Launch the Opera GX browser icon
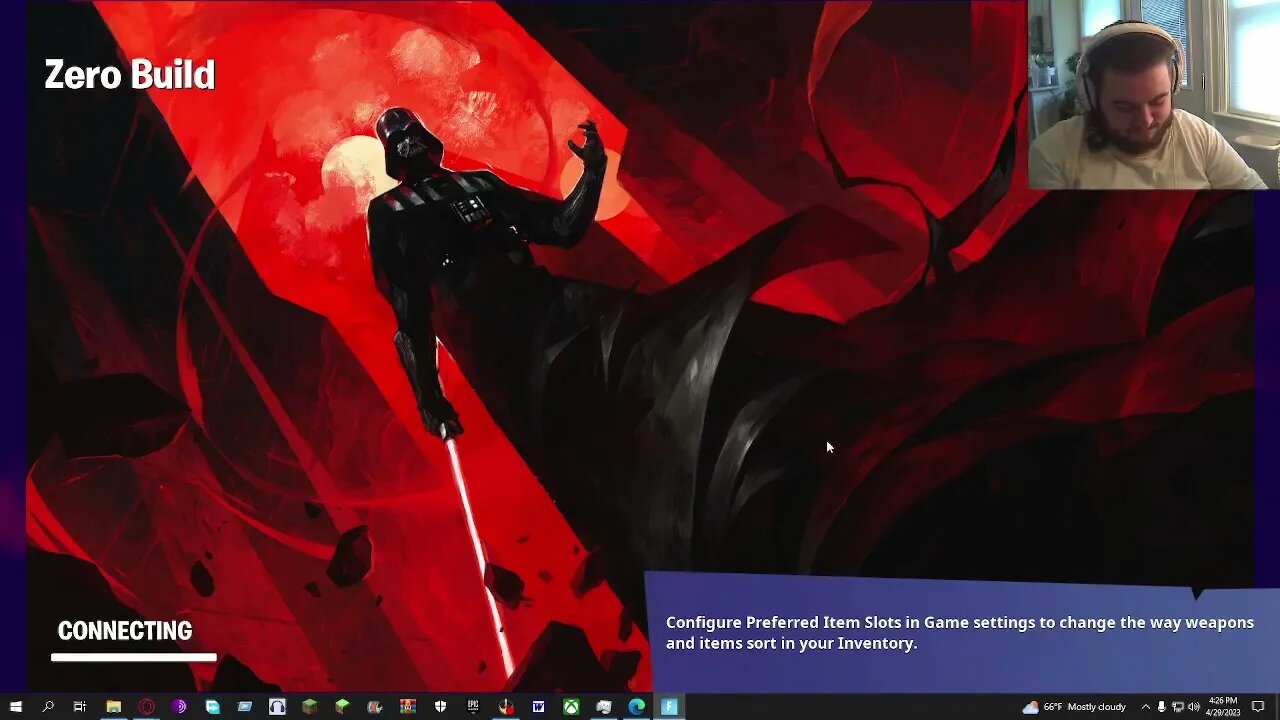This screenshot has height=720, width=1280. click(x=146, y=707)
